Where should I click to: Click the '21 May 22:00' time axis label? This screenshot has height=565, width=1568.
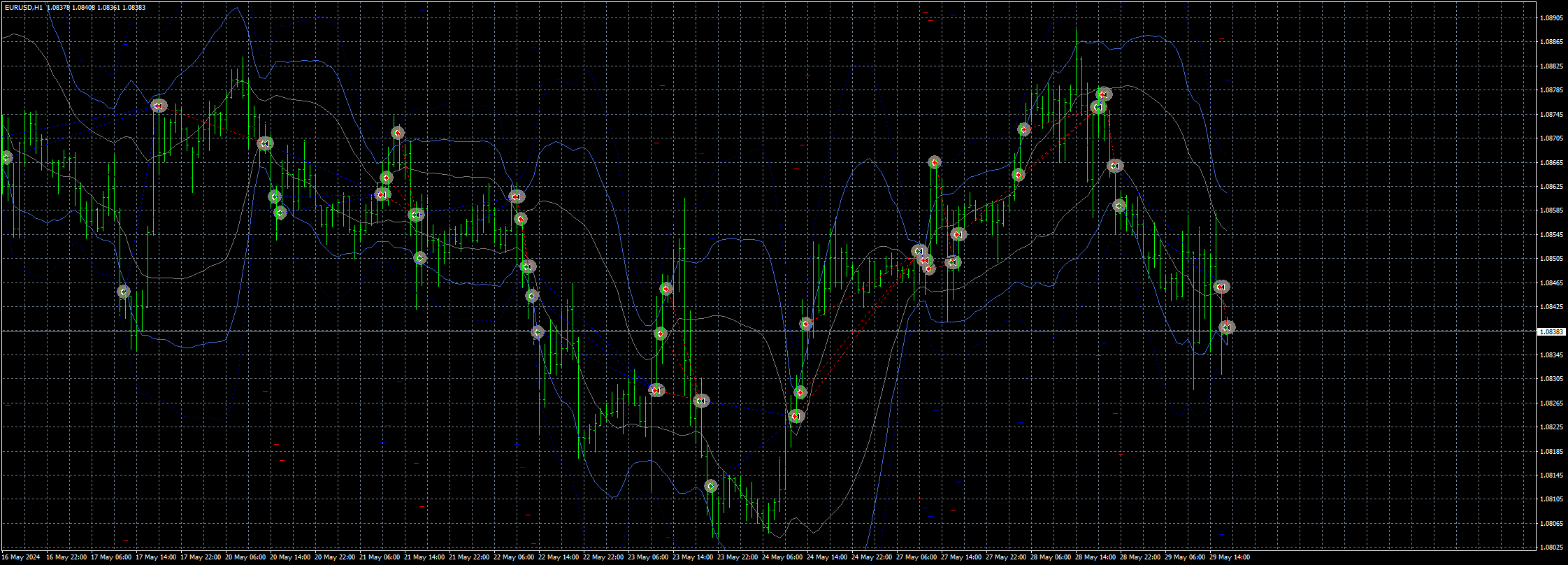[469, 558]
